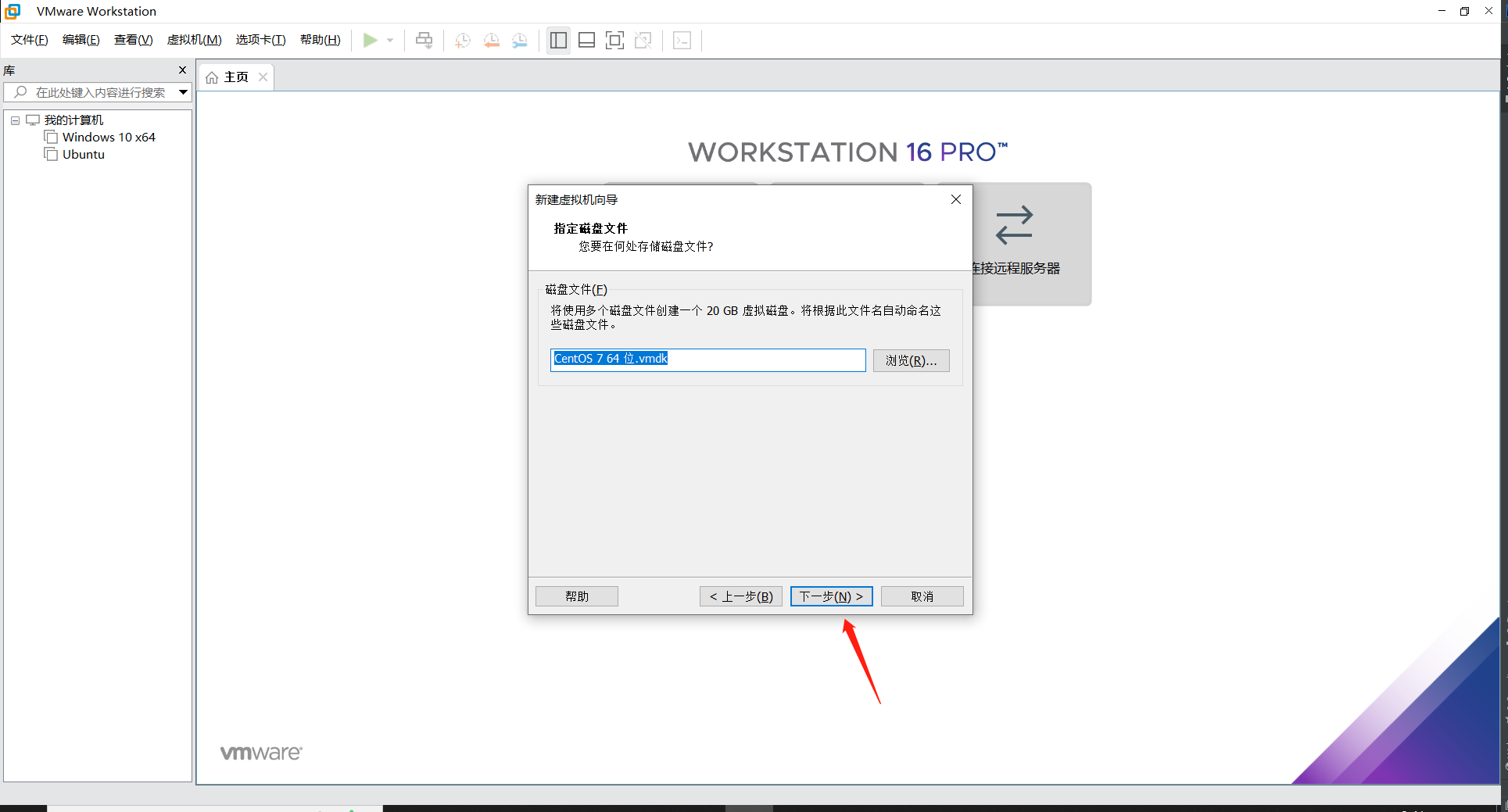Enter full screen mode icon
This screenshot has width=1508, height=812.
pyautogui.click(x=615, y=41)
